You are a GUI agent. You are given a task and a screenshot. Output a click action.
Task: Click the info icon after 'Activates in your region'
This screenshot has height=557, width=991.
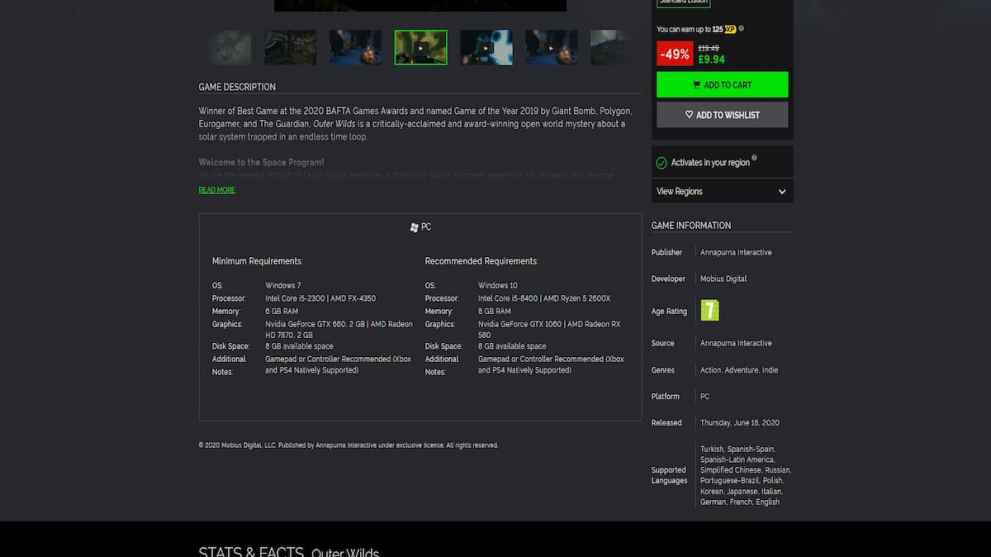click(x=754, y=158)
